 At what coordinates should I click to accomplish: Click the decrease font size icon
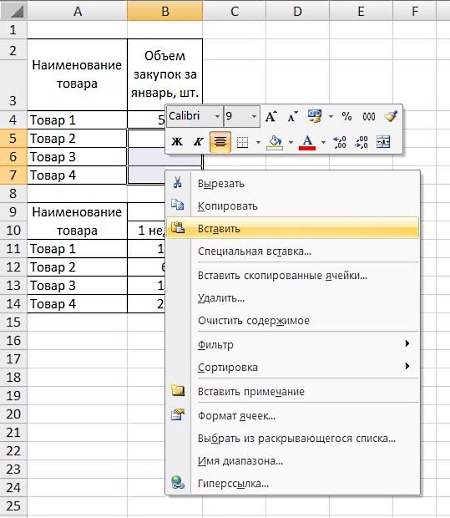click(292, 116)
